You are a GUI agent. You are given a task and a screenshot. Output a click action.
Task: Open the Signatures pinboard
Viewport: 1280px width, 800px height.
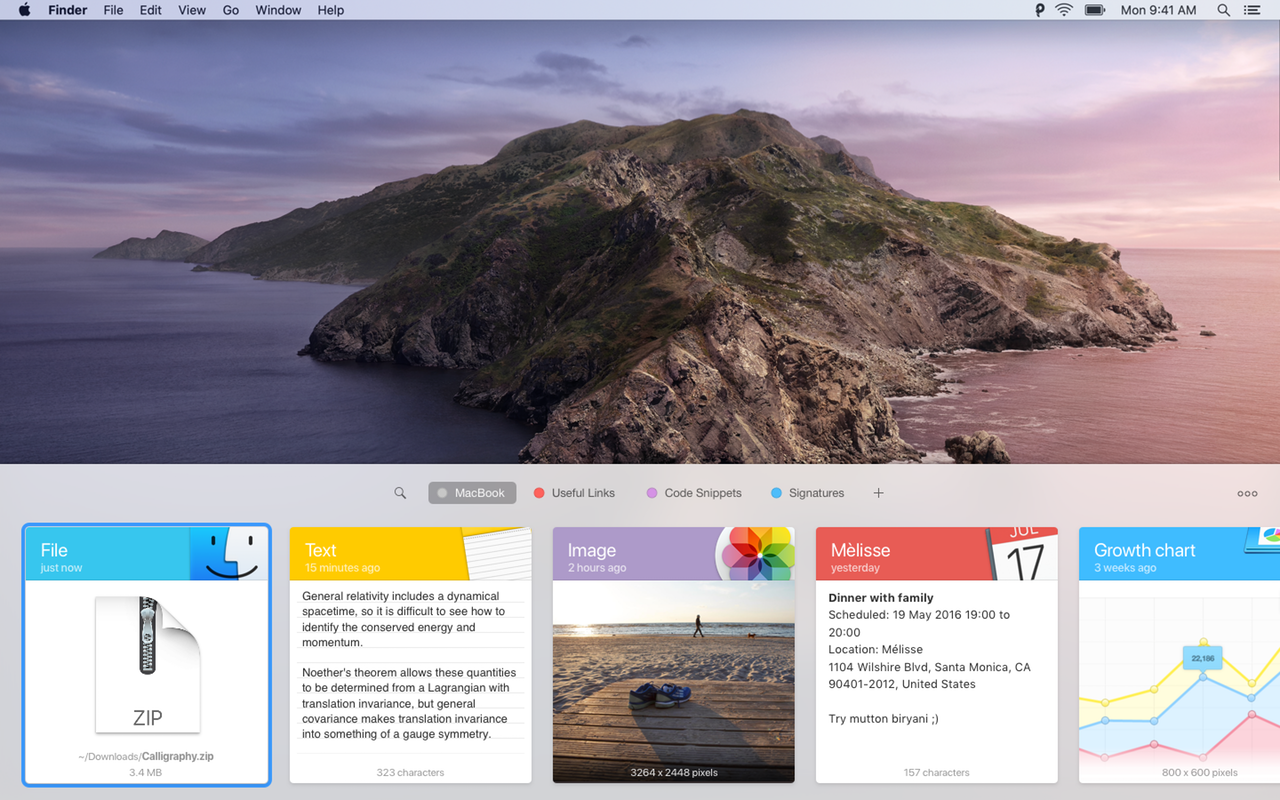coord(807,493)
